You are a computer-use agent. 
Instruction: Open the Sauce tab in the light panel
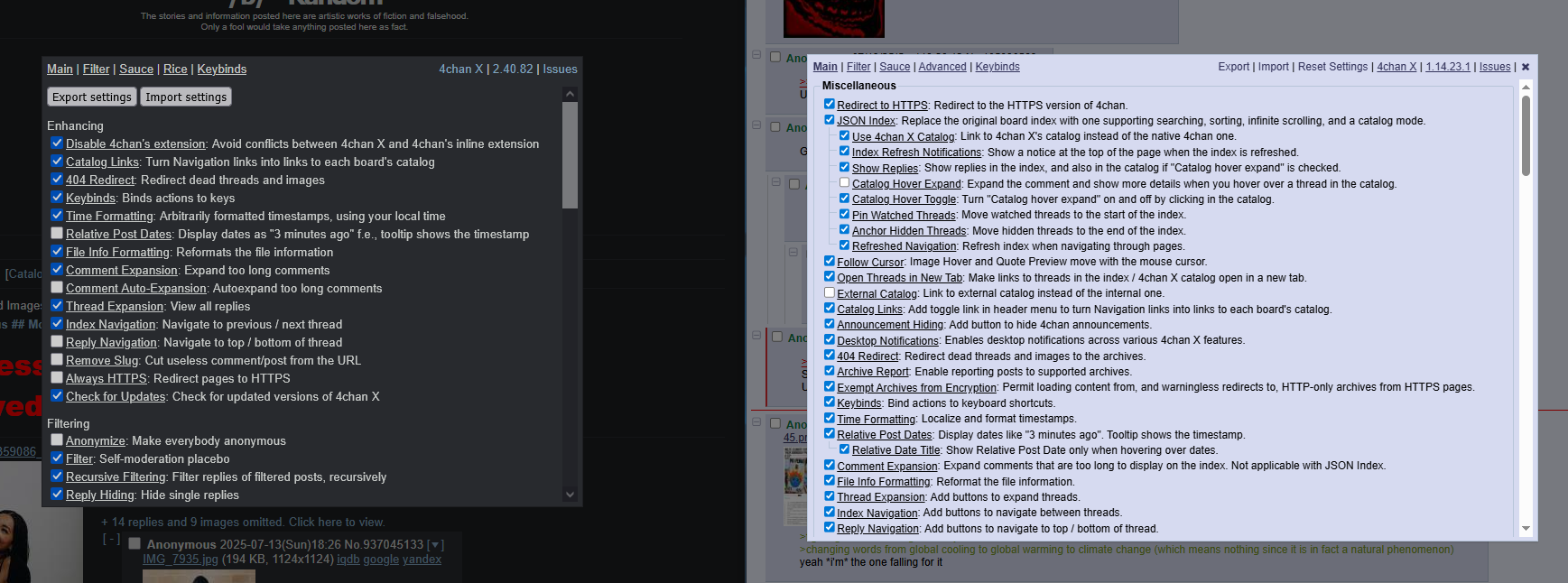tap(895, 67)
